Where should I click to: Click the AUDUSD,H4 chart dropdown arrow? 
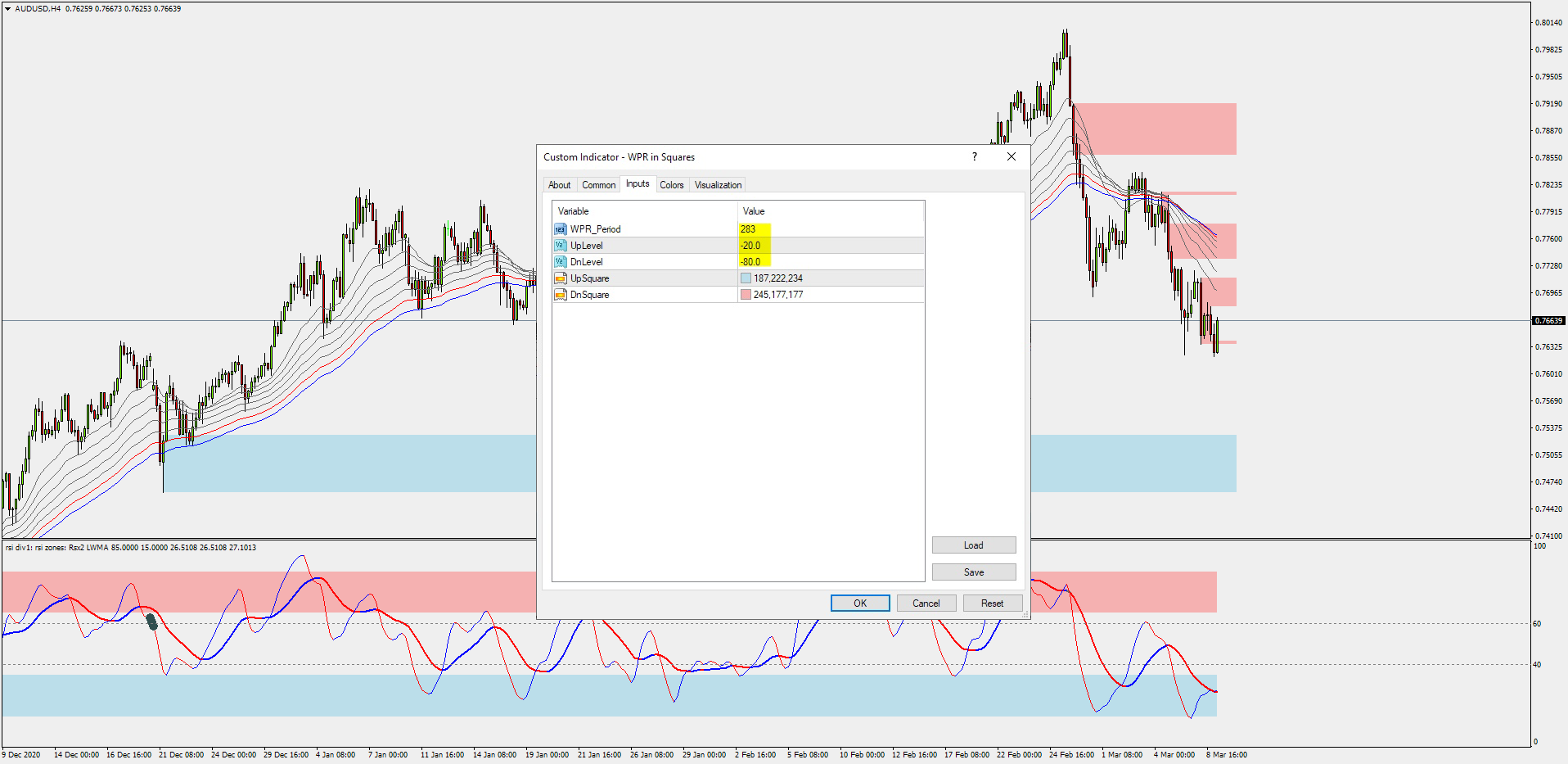click(x=8, y=9)
